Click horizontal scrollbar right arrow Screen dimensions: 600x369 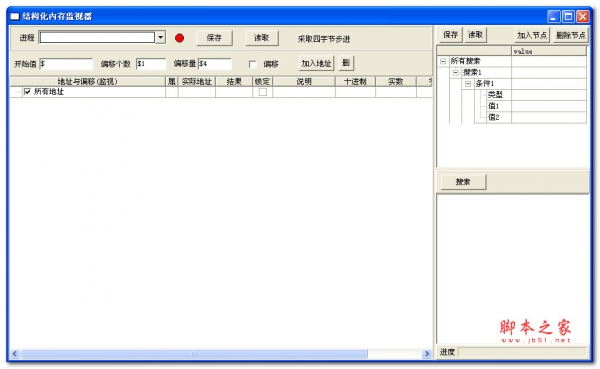coord(427,354)
